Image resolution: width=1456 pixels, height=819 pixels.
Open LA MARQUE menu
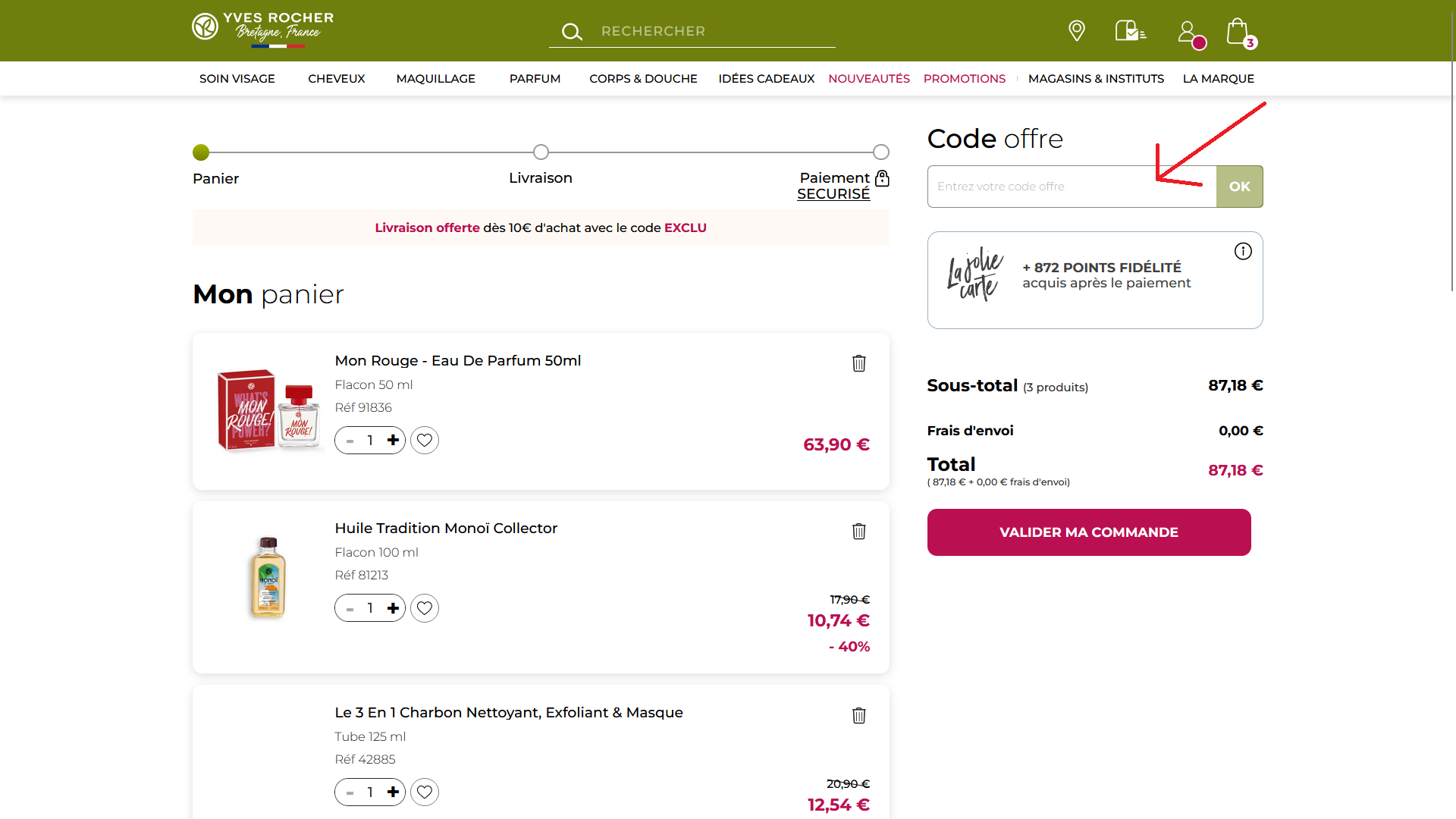1219,79
